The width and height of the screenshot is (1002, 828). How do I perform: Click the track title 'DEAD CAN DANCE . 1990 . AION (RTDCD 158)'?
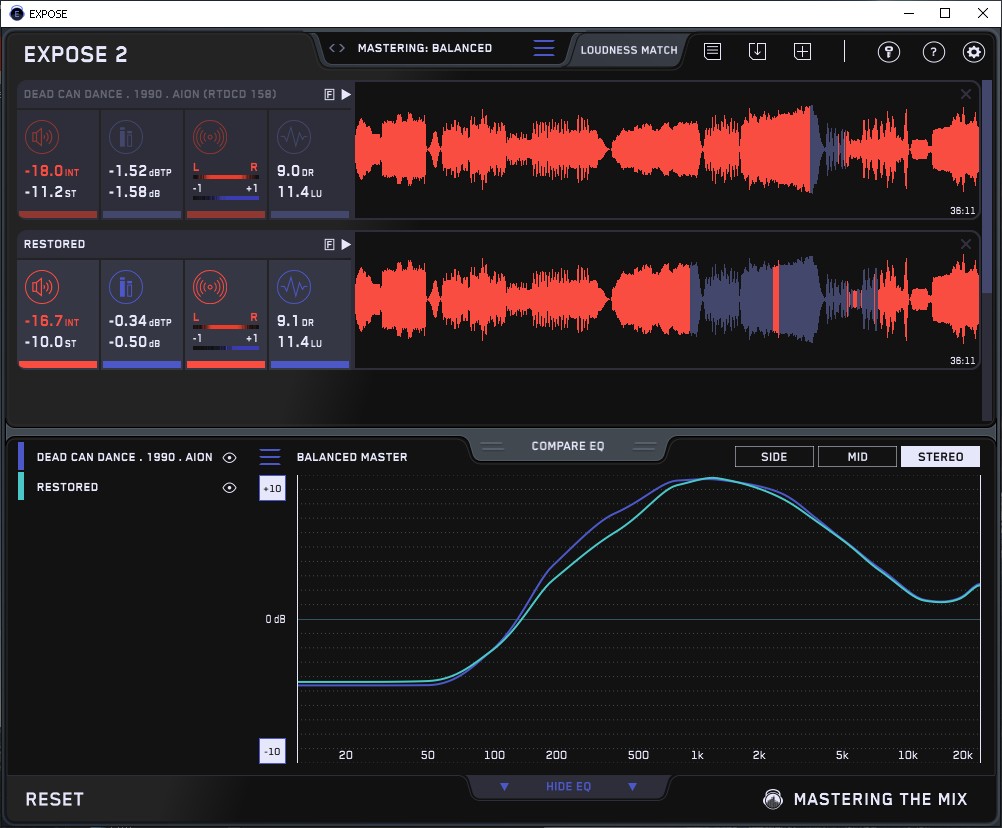click(x=150, y=94)
